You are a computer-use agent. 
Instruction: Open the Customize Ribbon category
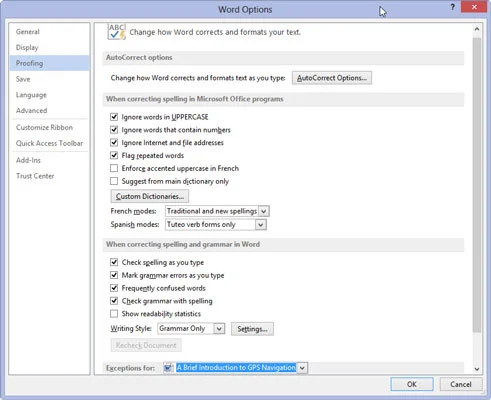tap(44, 127)
